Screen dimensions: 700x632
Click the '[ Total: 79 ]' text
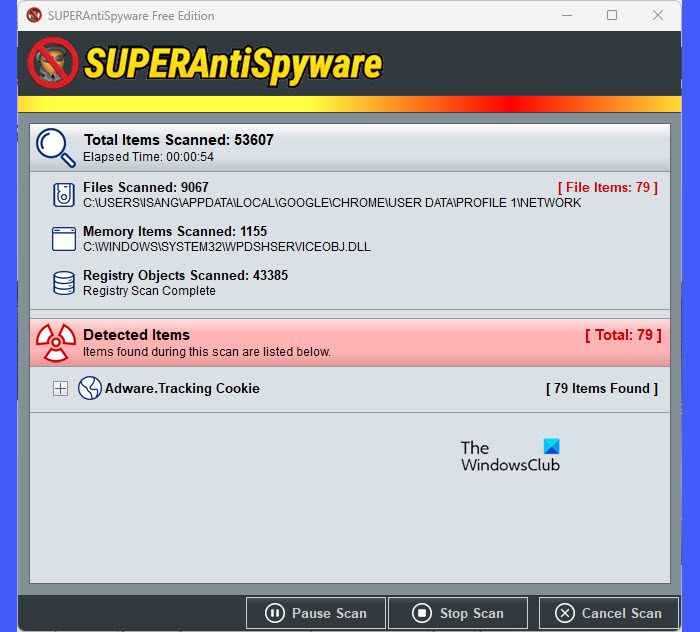623,335
